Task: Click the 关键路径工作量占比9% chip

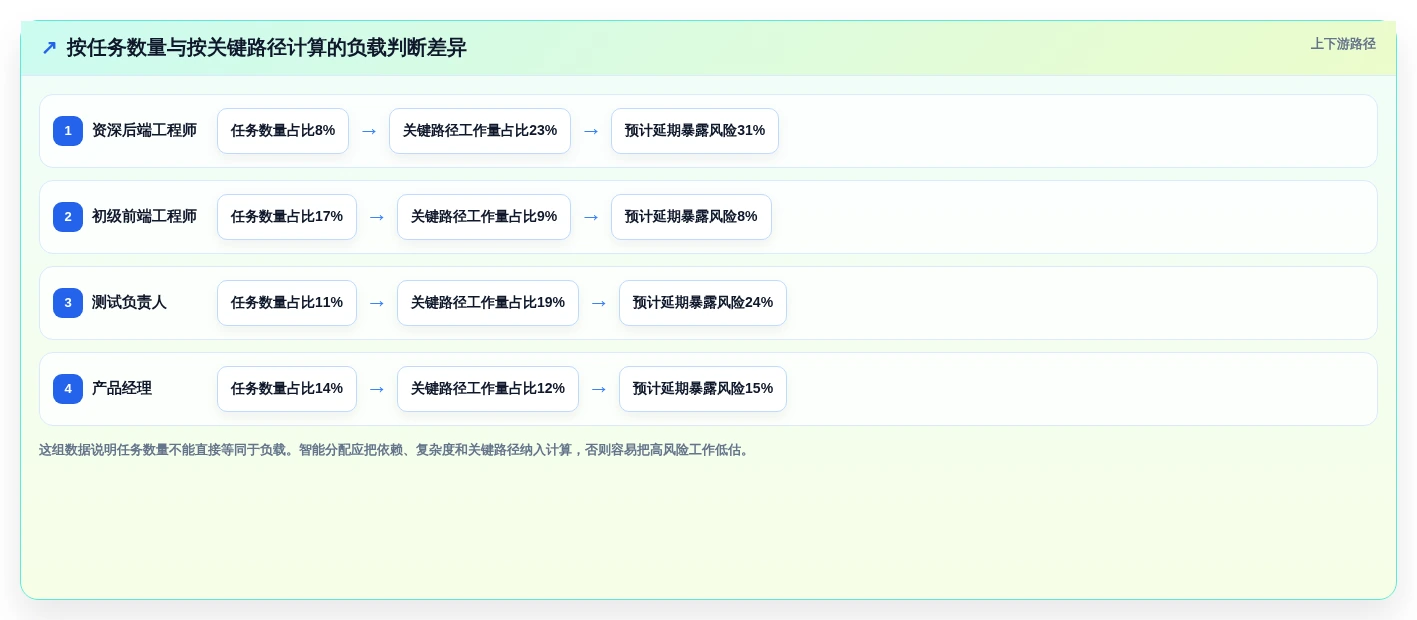Action: point(484,217)
